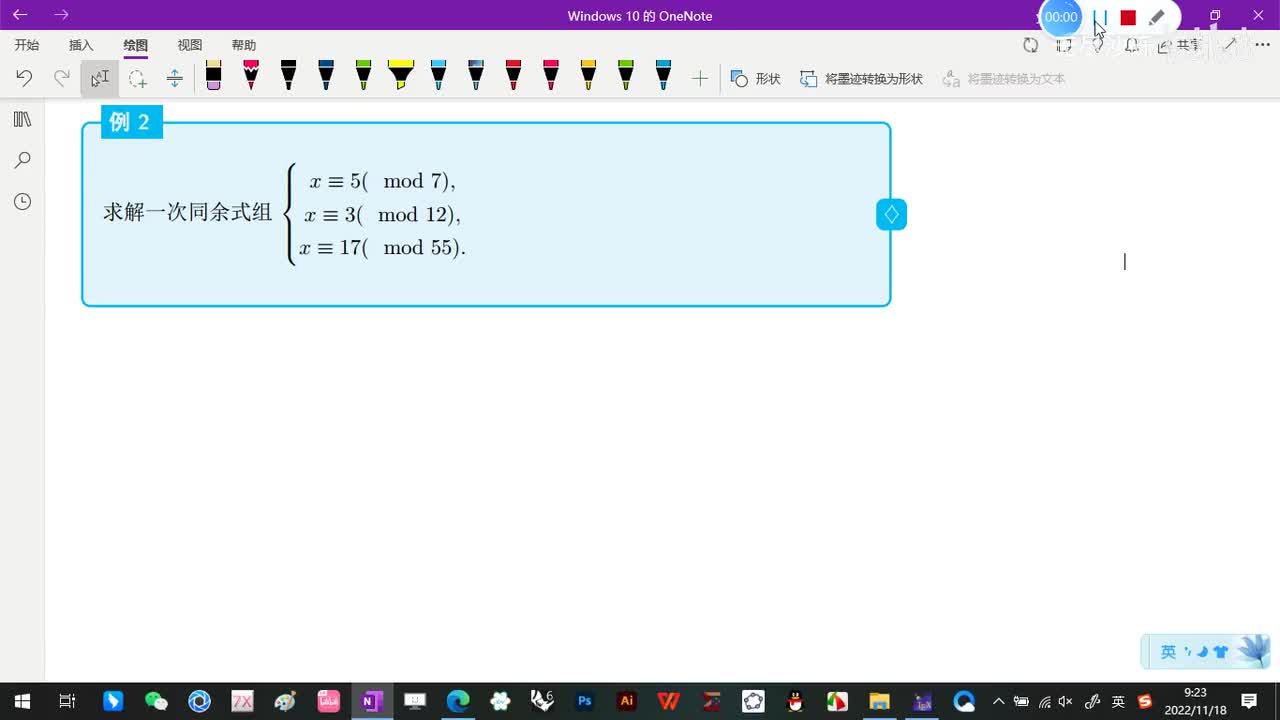Image resolution: width=1280 pixels, height=720 pixels.
Task: Open the 帮助 Help tab
Action: (x=244, y=45)
